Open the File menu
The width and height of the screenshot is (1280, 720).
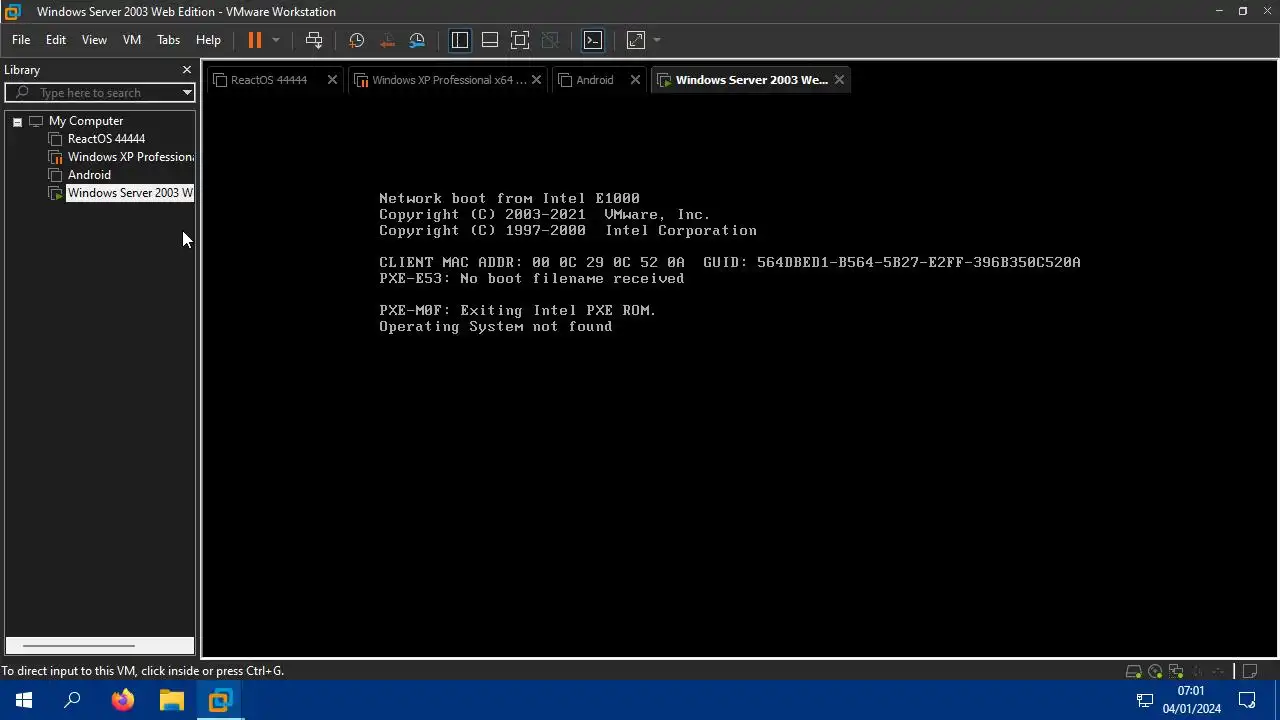click(x=21, y=40)
